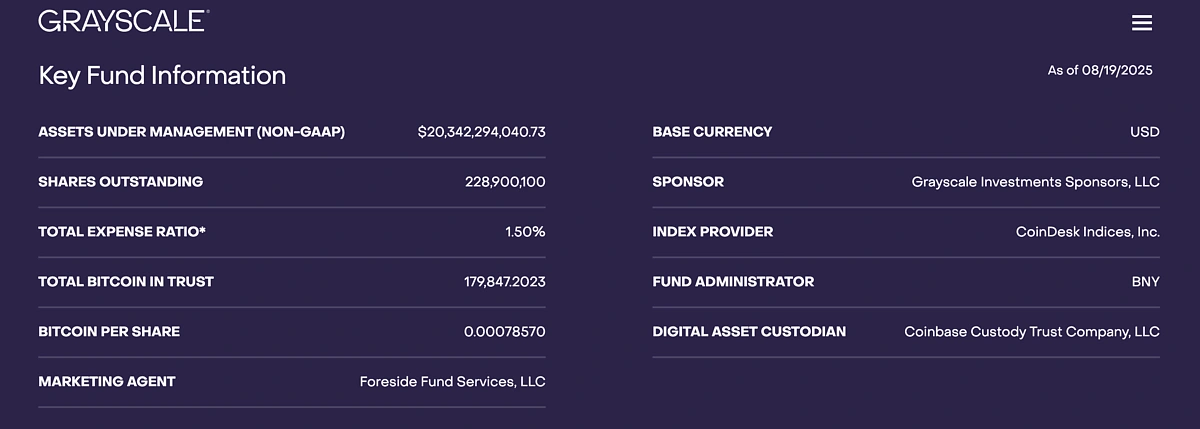The height and width of the screenshot is (429, 1200).
Task: Click the As of 08/19/2025 date
Action: tap(1100, 71)
